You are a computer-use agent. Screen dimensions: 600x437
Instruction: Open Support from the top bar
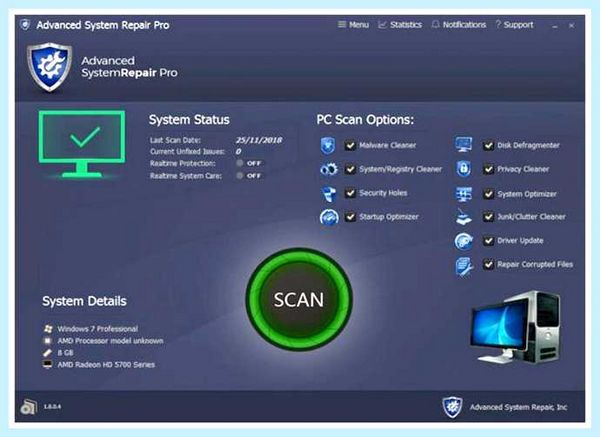[x=514, y=25]
